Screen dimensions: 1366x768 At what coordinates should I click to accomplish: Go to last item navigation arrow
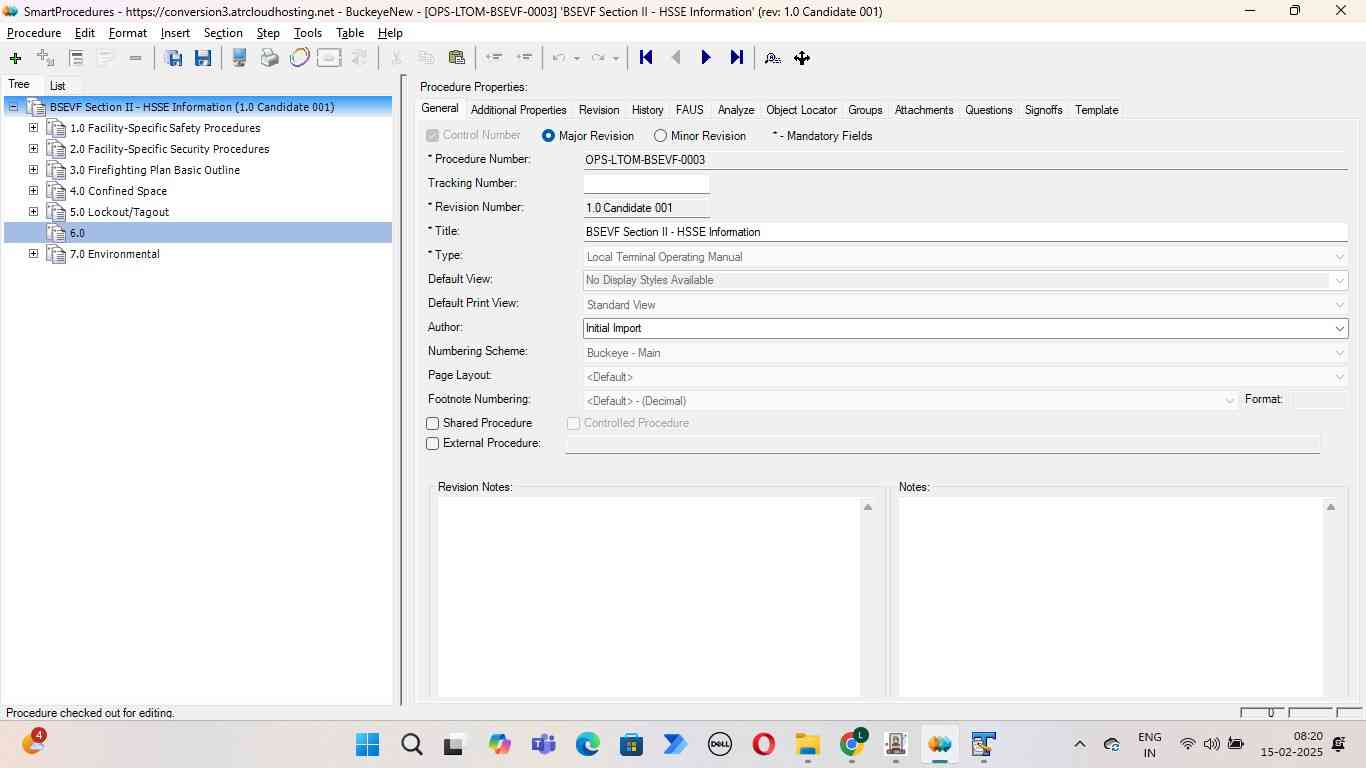(737, 58)
